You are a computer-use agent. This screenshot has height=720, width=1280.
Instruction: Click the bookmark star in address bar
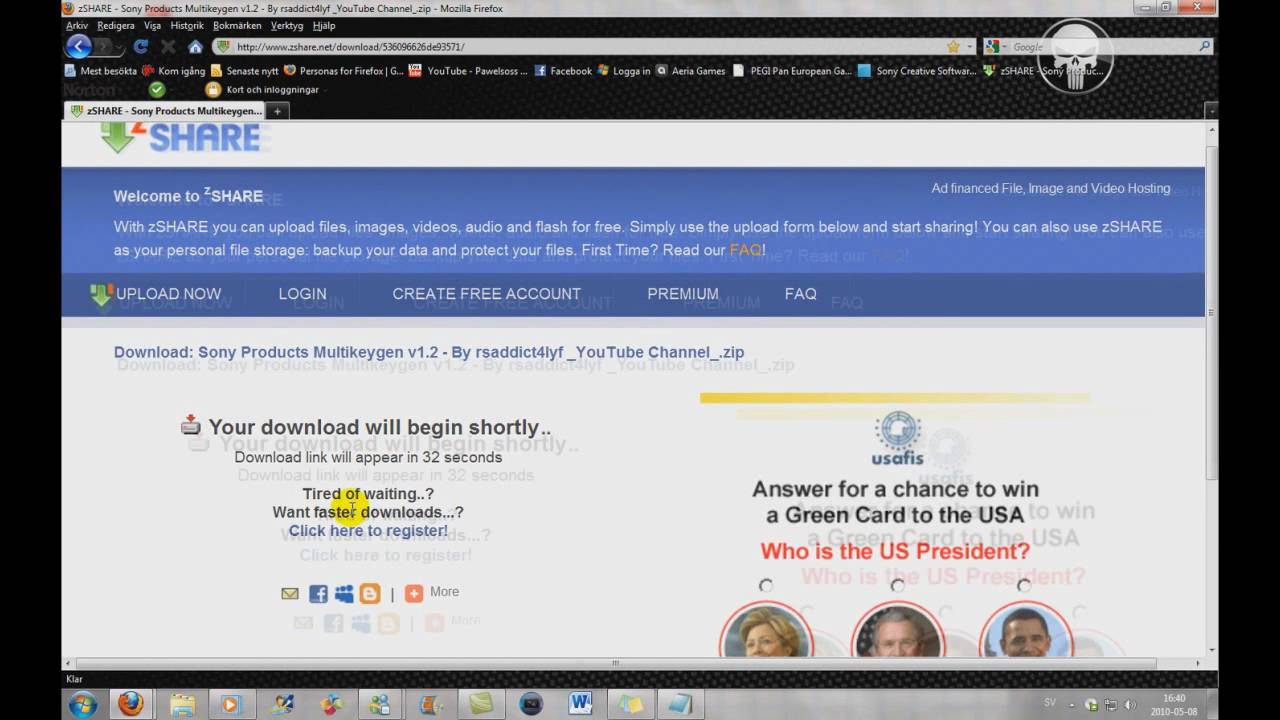(x=953, y=47)
